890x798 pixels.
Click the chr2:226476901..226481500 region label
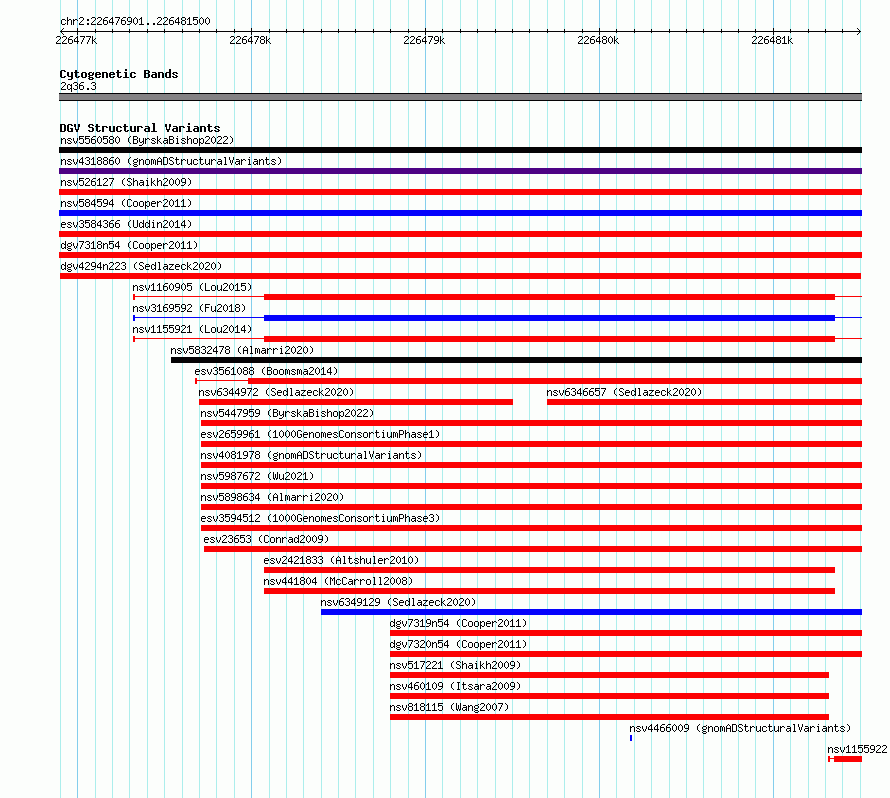[135, 21]
